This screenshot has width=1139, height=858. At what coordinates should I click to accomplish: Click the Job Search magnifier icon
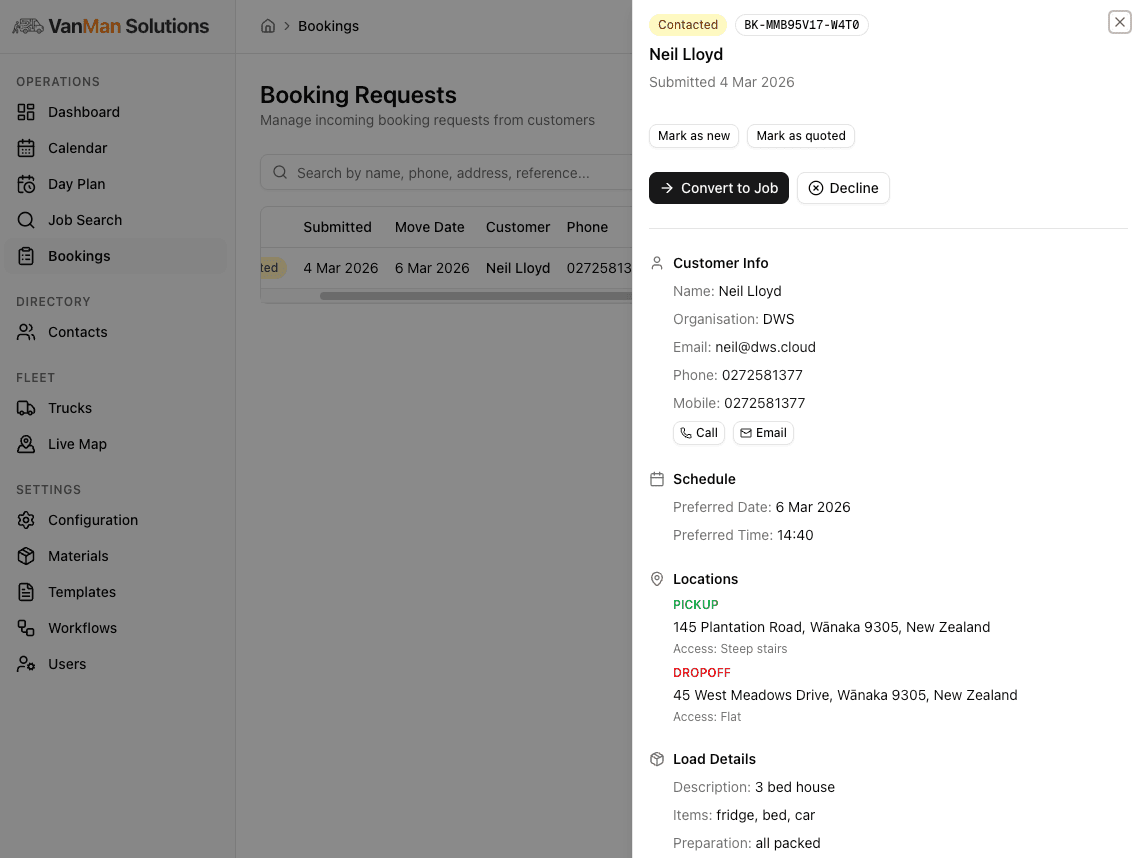pos(27,220)
